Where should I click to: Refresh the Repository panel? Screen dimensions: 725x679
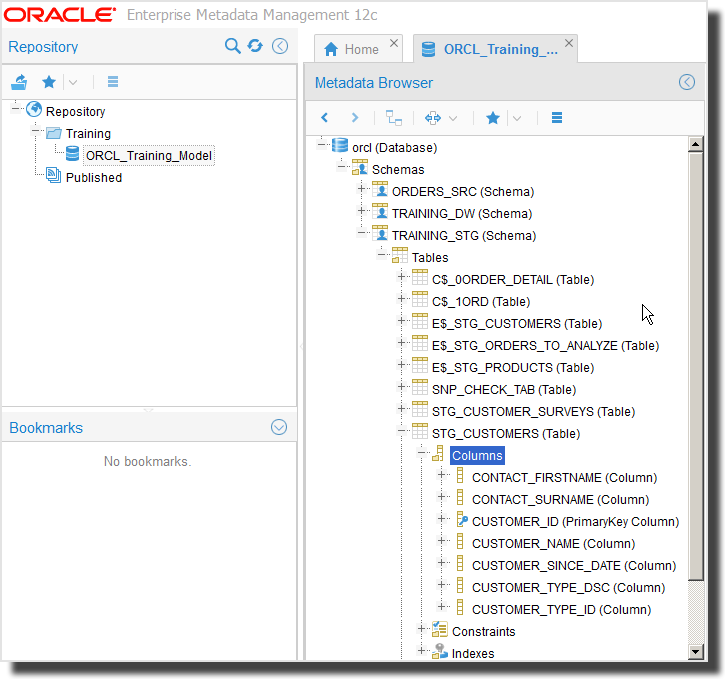[255, 46]
